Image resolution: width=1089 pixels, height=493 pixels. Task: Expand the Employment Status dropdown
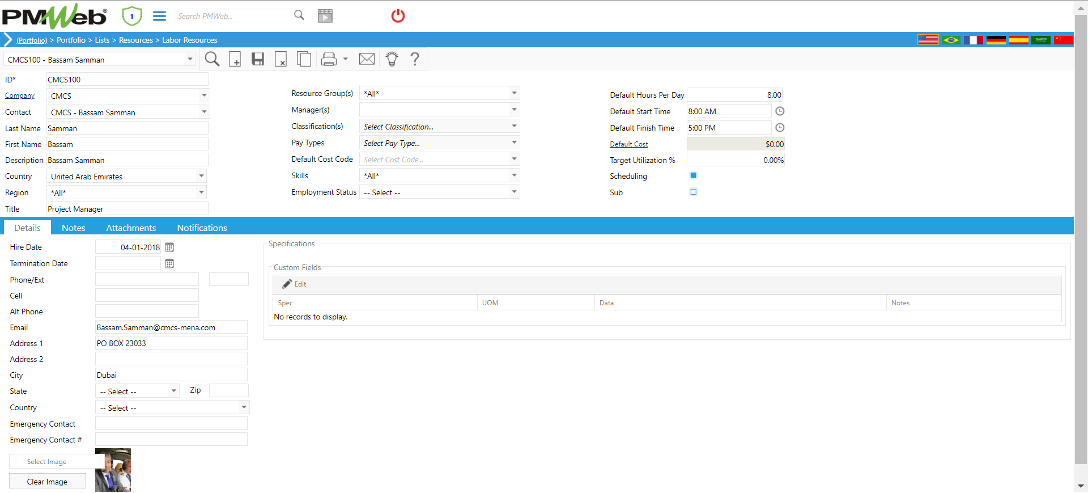click(514, 192)
